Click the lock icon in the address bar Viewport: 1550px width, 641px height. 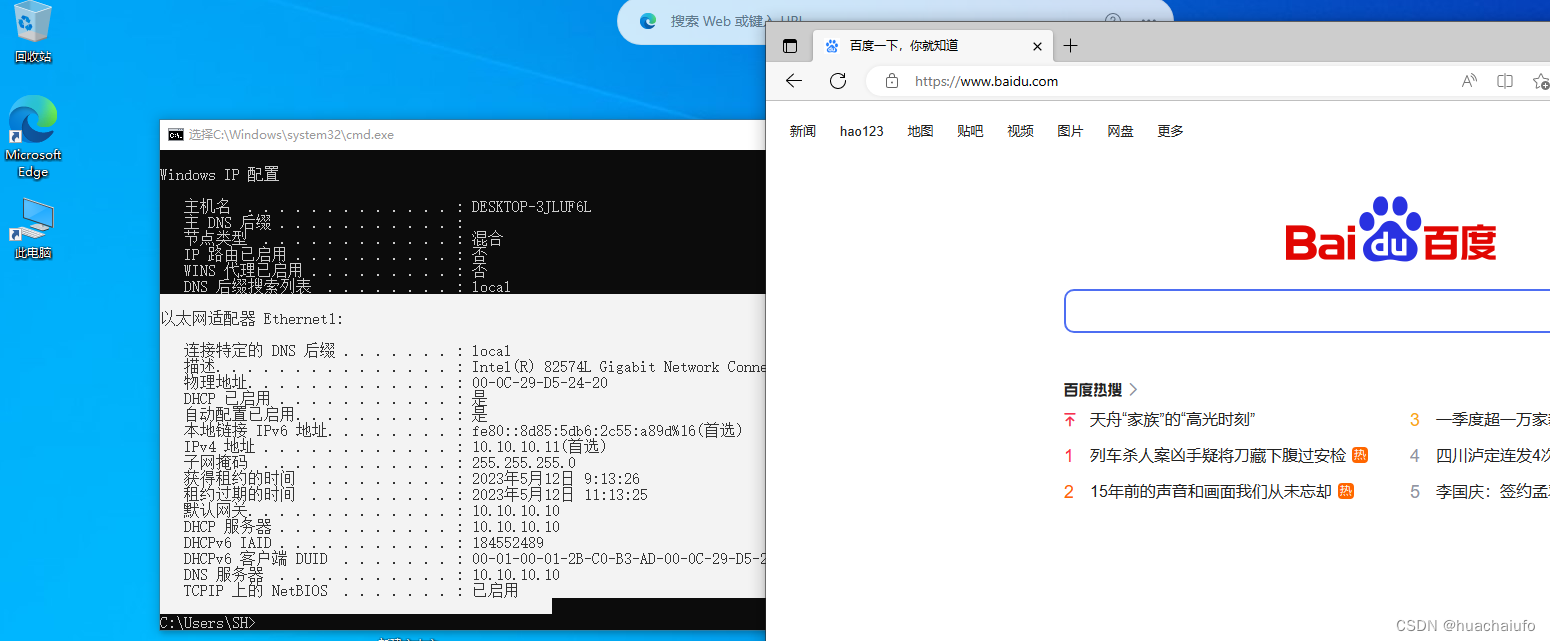tap(891, 81)
